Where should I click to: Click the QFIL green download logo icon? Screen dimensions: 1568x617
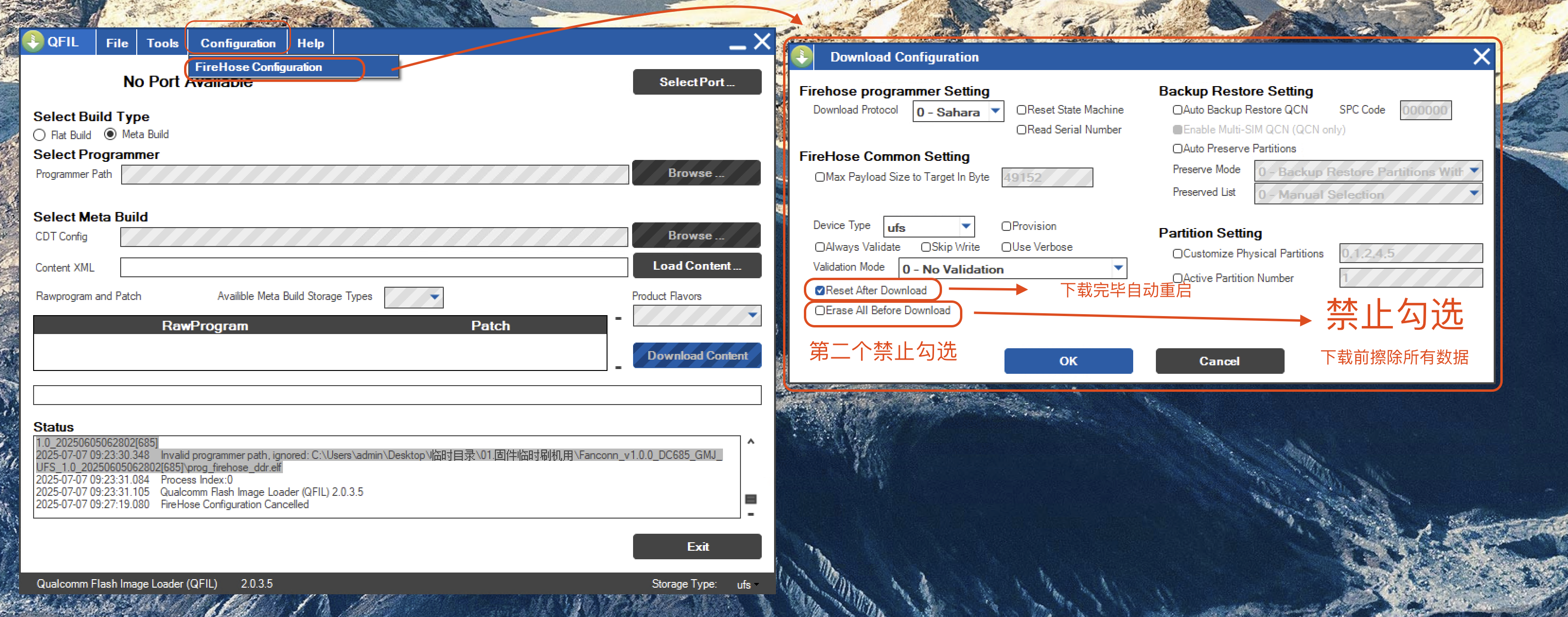coord(33,41)
